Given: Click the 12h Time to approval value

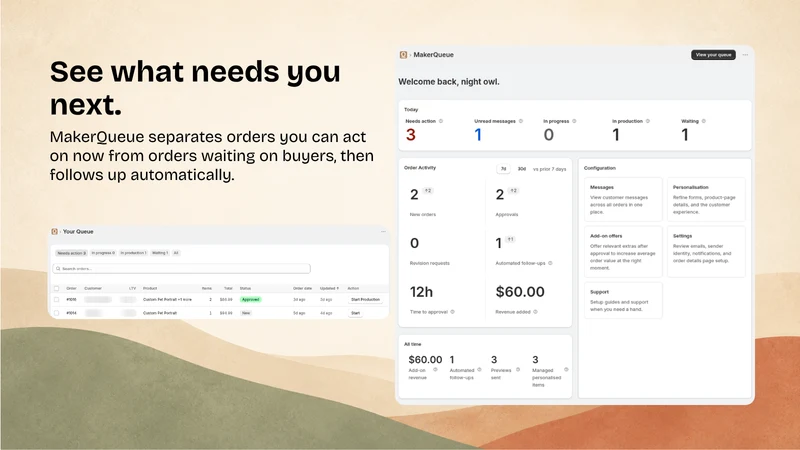Looking at the screenshot, I should (x=421, y=292).
